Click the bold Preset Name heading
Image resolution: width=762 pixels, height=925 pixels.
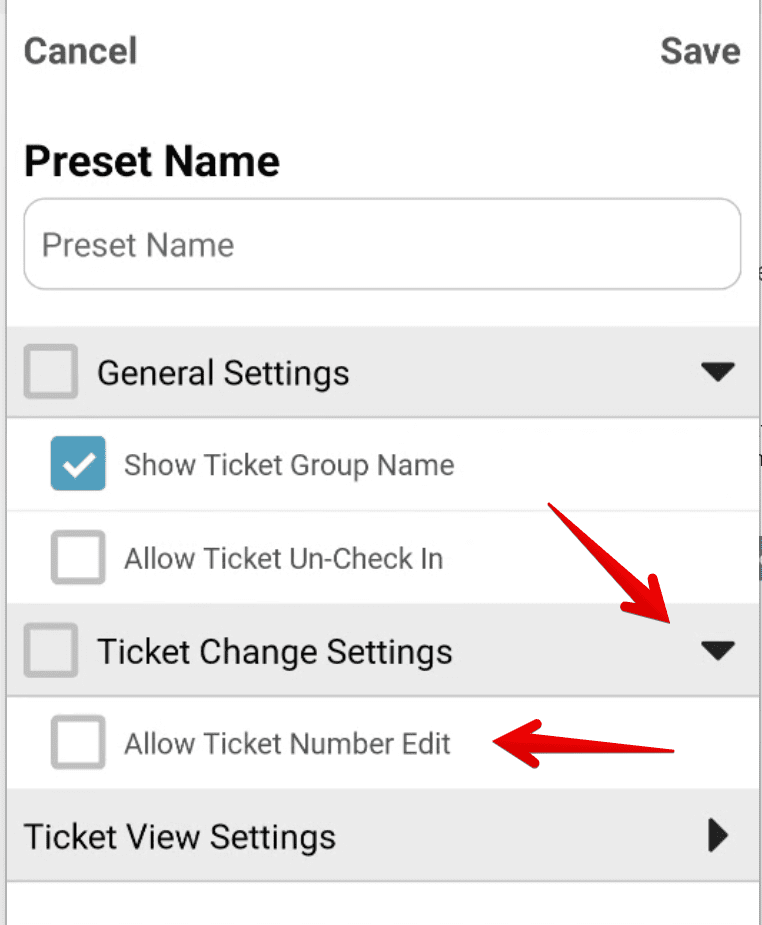152,161
